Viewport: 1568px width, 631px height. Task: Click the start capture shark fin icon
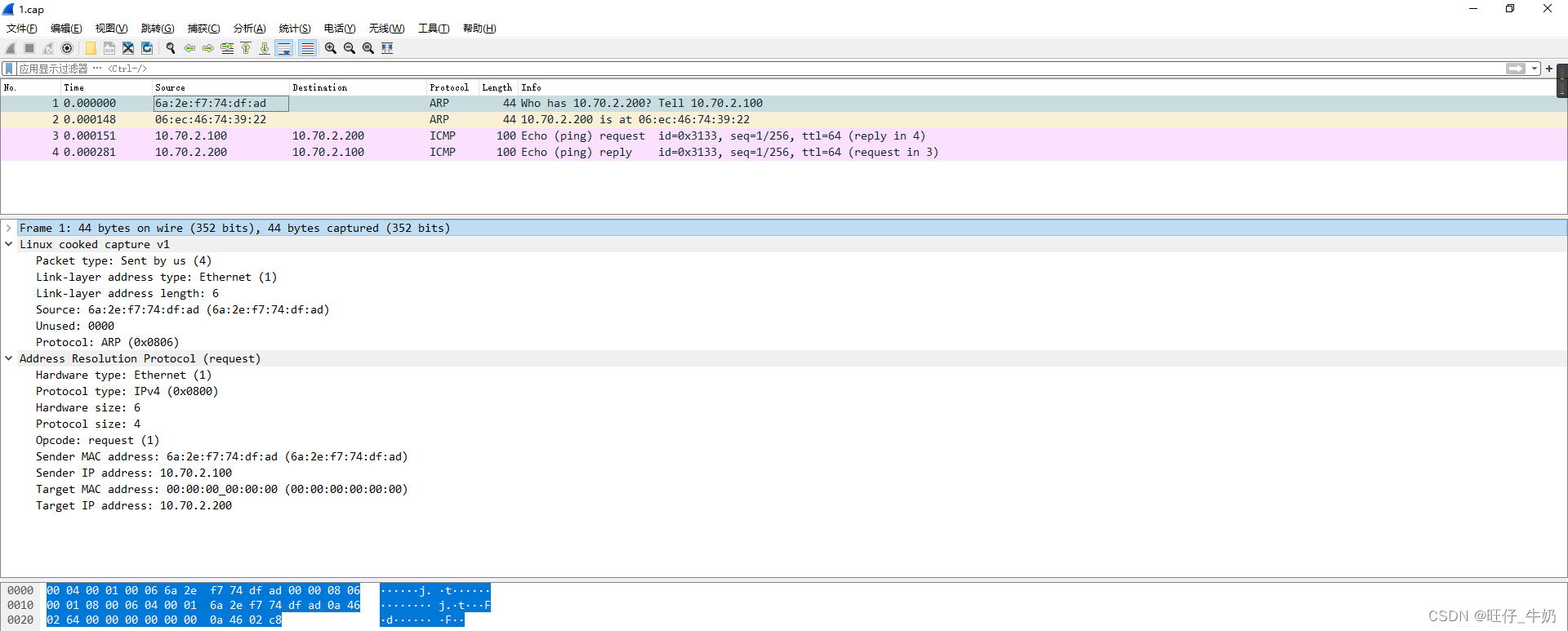11,48
